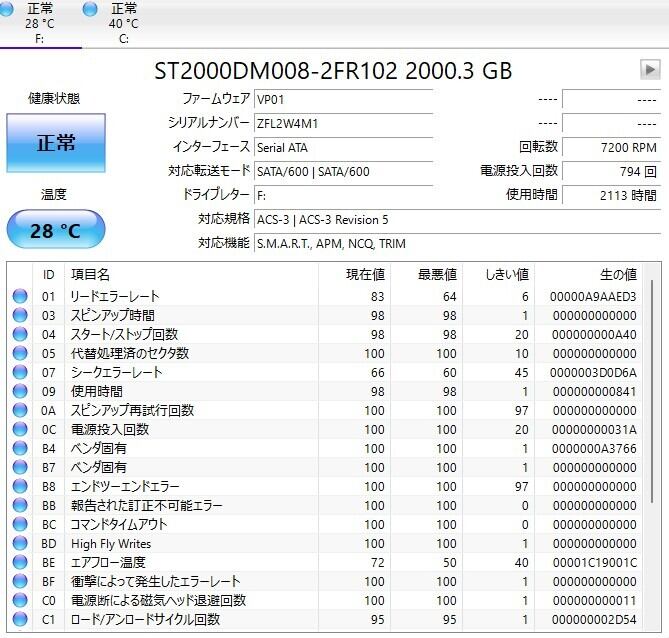
Task: Click the blue 正常 health status button
Action: click(55, 143)
